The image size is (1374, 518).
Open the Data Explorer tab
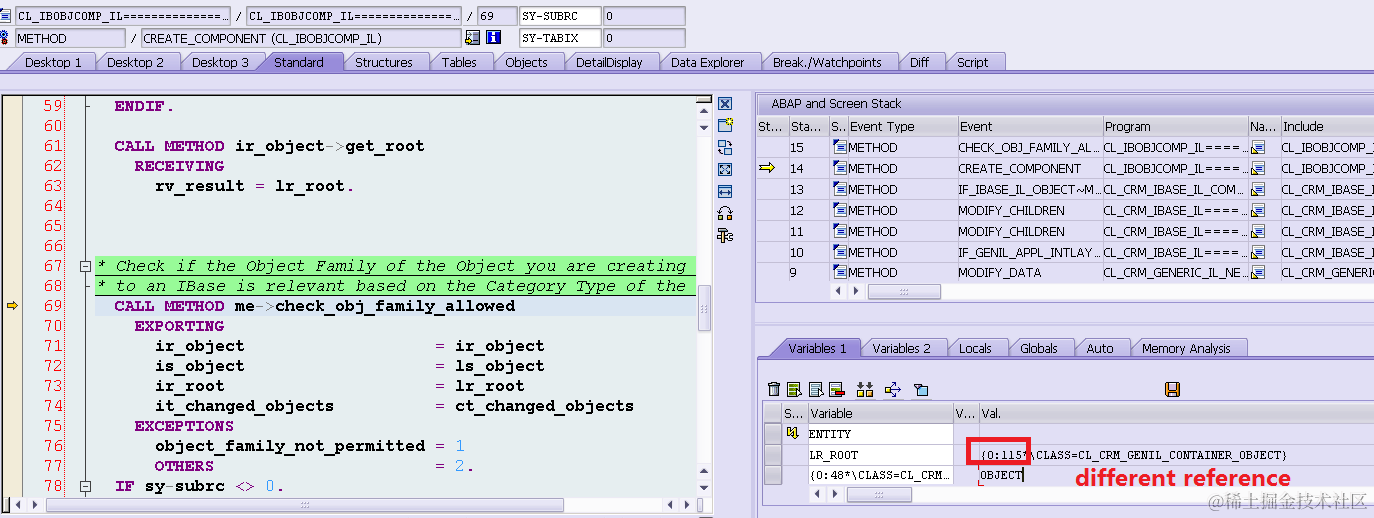[x=707, y=62]
